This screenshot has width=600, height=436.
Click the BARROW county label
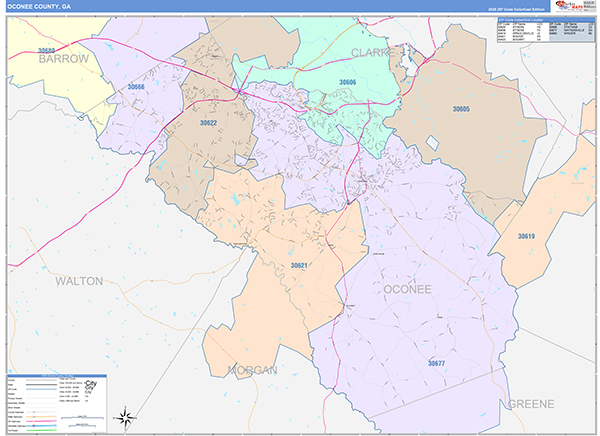pos(64,59)
